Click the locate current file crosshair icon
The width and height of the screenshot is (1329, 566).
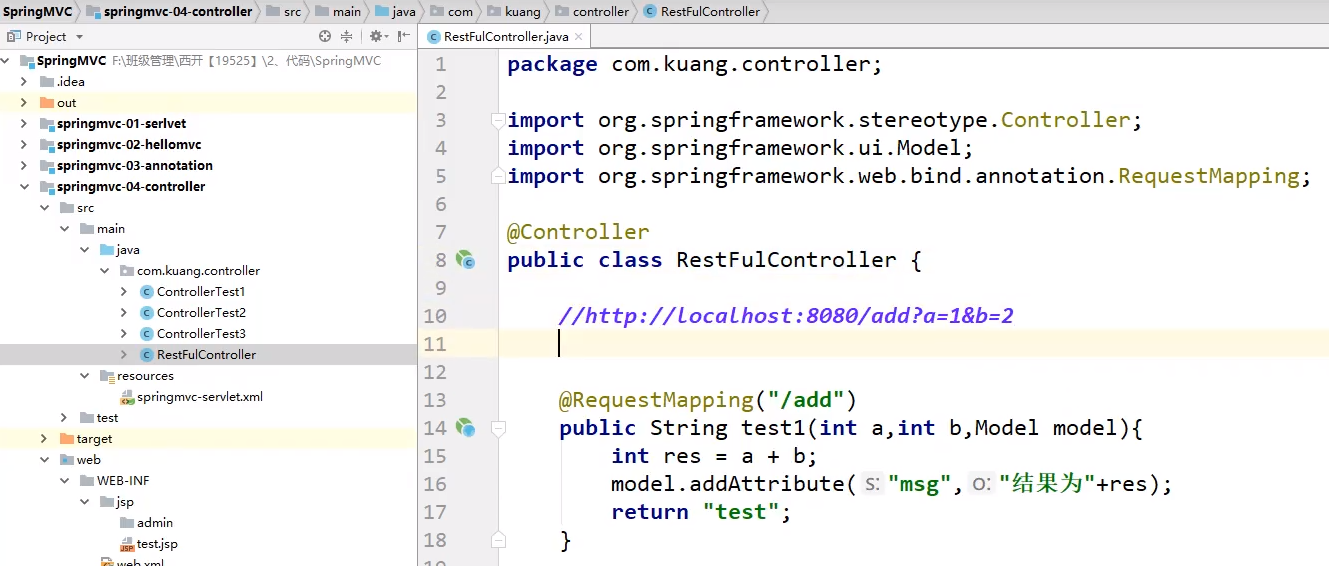point(325,36)
